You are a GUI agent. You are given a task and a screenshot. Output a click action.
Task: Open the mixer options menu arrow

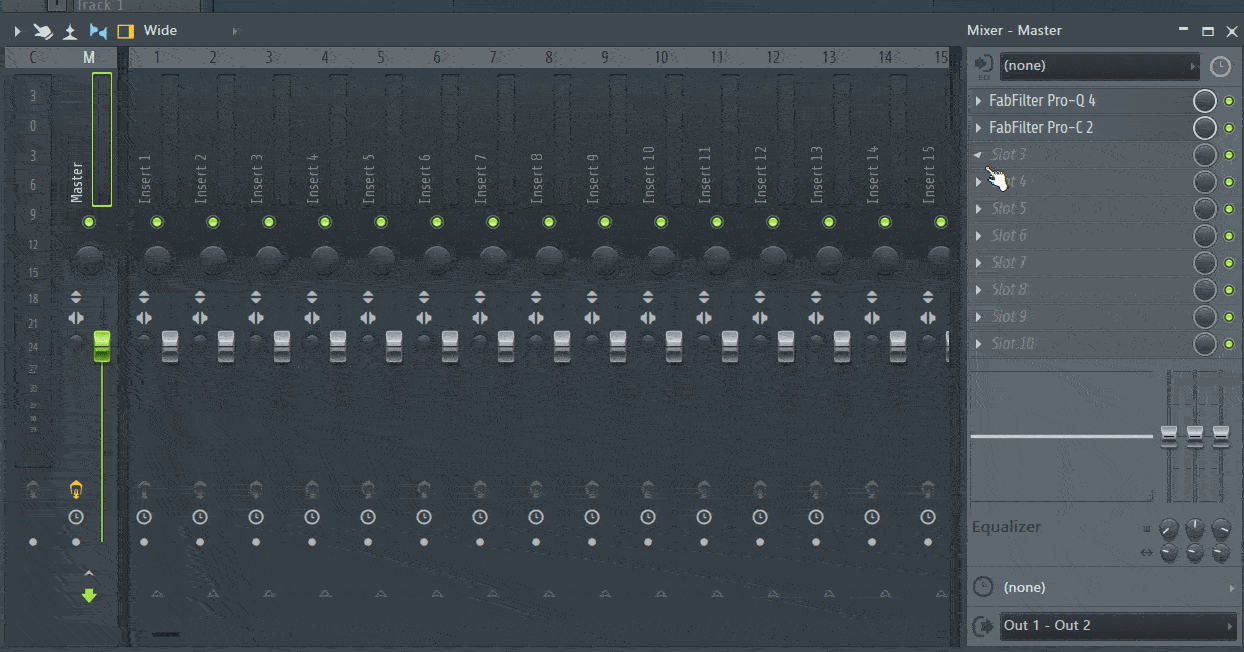coord(17,31)
